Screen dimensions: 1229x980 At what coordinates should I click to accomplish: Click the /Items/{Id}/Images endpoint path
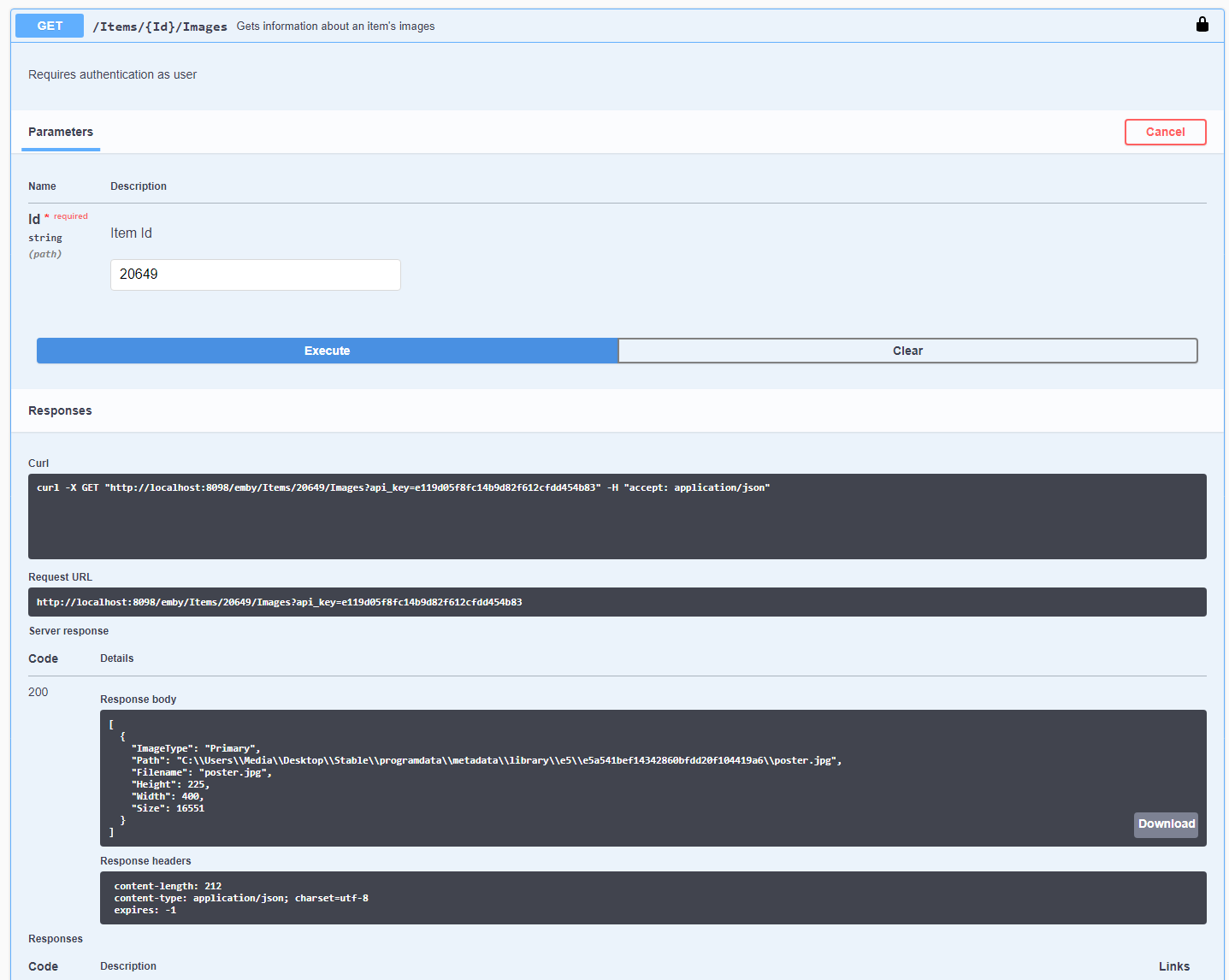[x=160, y=27]
